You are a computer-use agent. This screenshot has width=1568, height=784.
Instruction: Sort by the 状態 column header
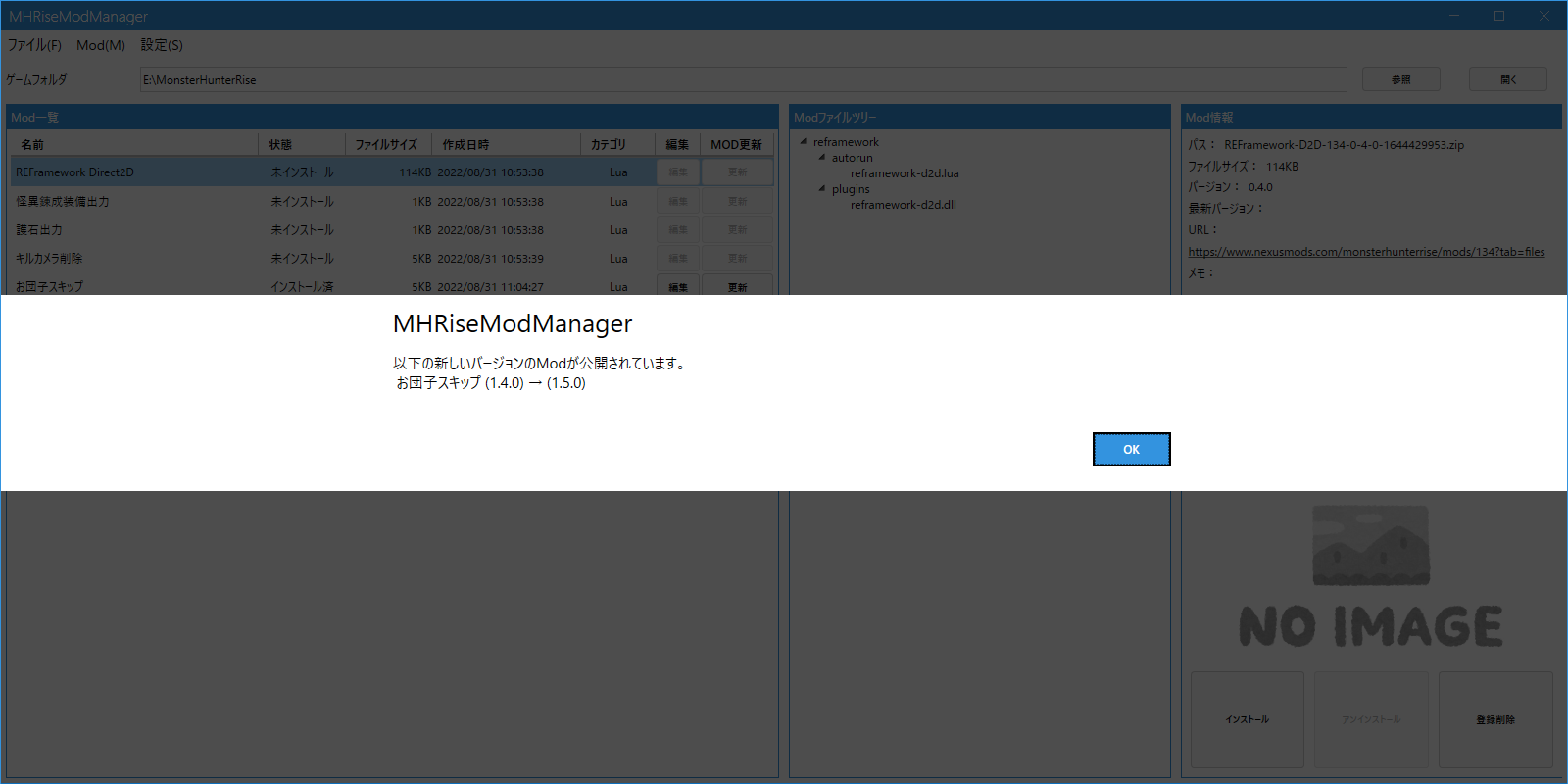(302, 144)
